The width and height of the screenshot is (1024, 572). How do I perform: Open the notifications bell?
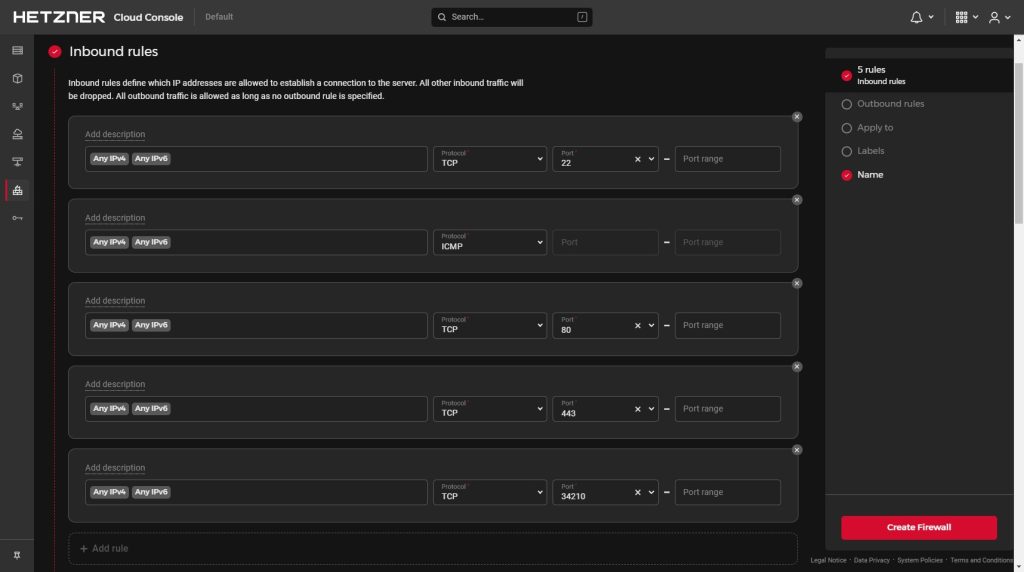(x=922, y=17)
